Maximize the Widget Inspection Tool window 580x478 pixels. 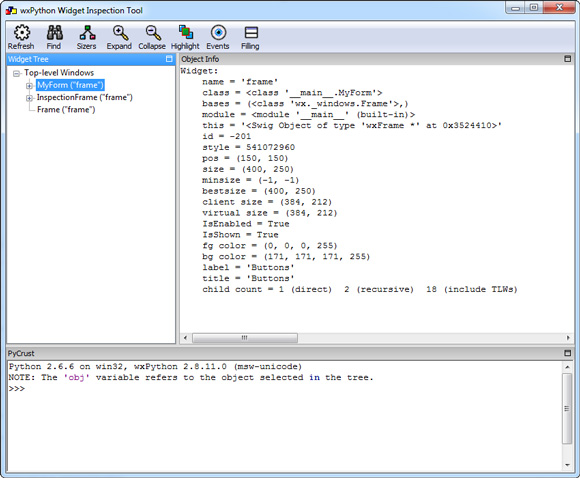[534, 7]
